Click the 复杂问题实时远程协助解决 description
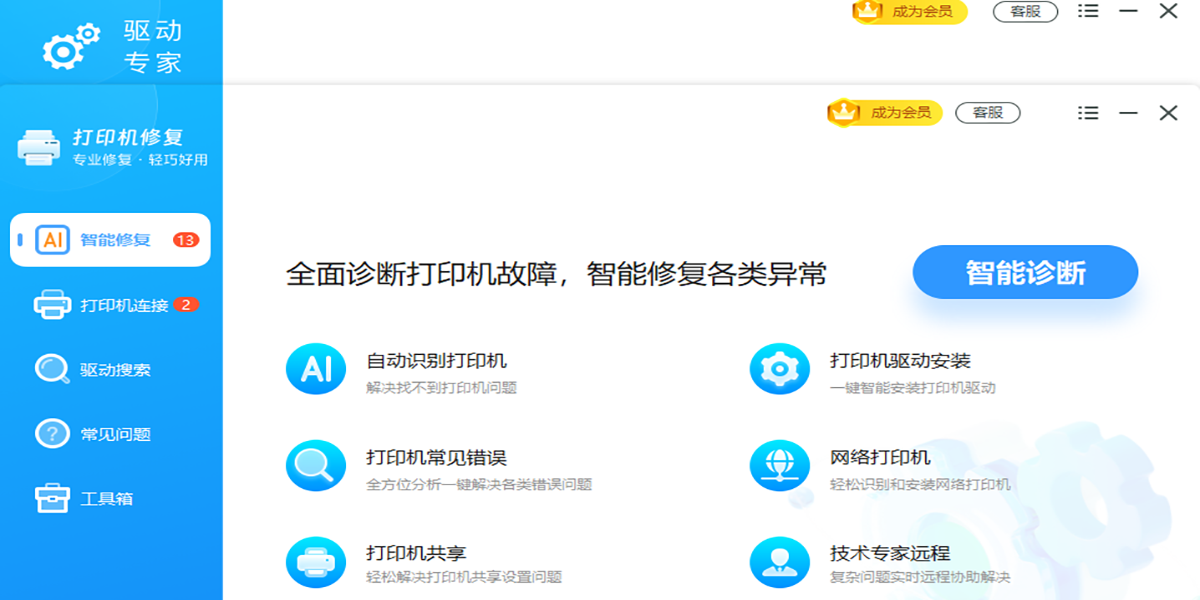The height and width of the screenshot is (600, 1200). point(920,577)
